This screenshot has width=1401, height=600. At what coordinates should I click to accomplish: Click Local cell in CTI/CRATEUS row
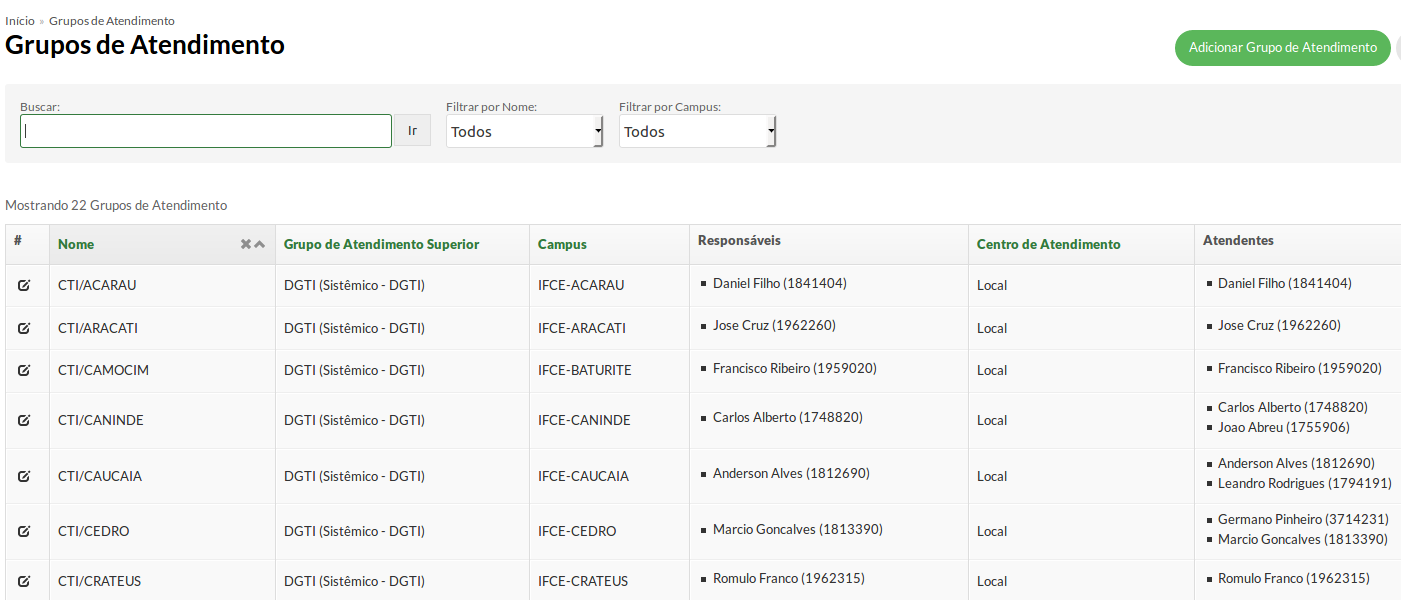tap(992, 581)
